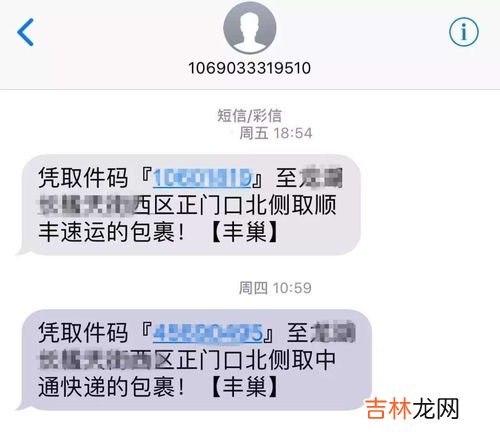Tap the 【丰巢】 signature in first message
Image resolution: width=500 pixels, height=444 pixels.
coord(245,232)
